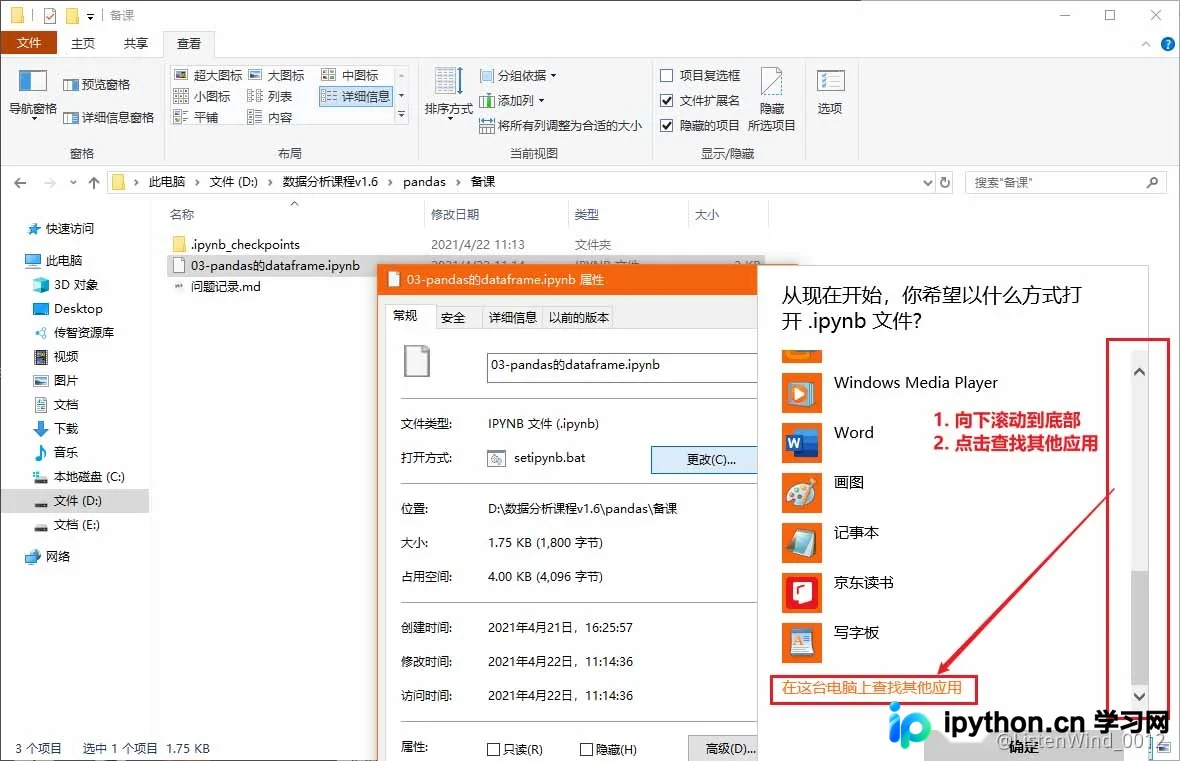
Task: Enable item check boxes option
Action: coord(666,75)
